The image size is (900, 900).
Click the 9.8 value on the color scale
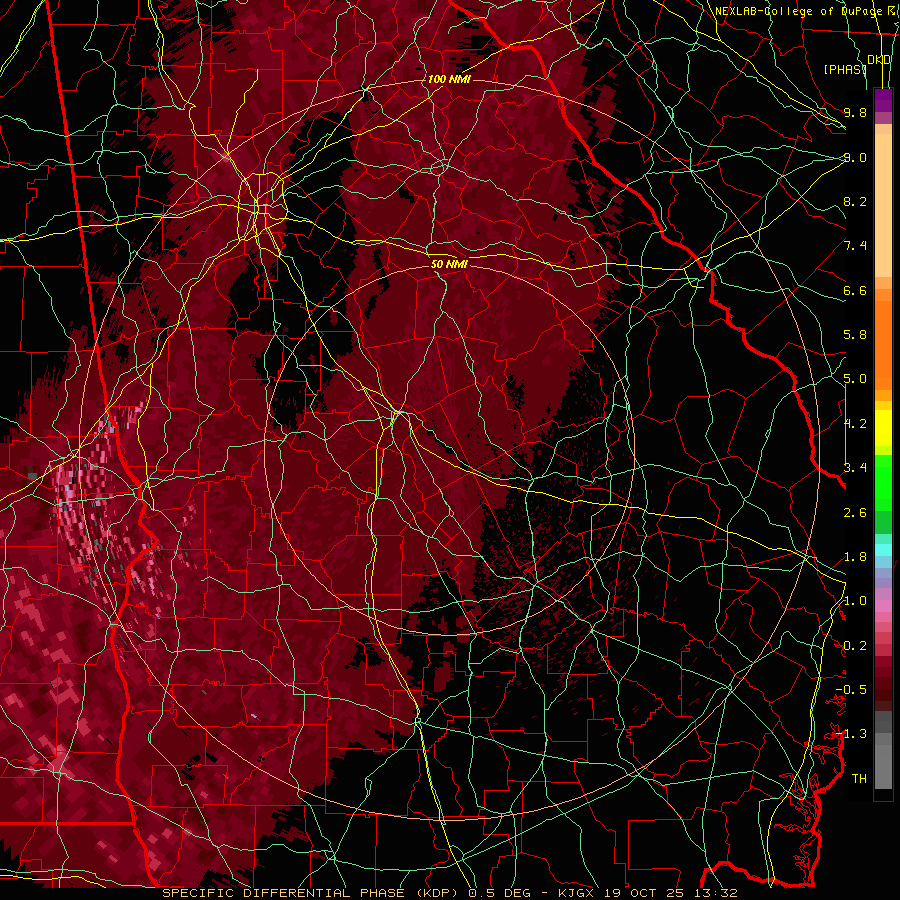[x=855, y=112]
